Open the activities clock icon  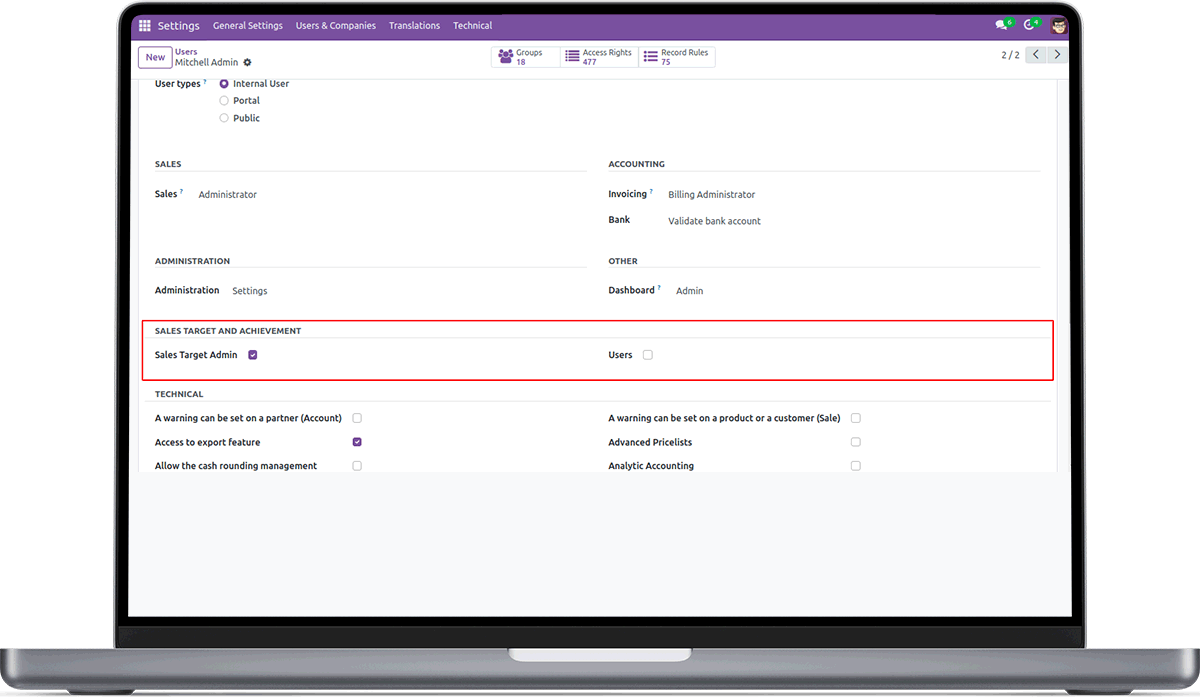1030,25
